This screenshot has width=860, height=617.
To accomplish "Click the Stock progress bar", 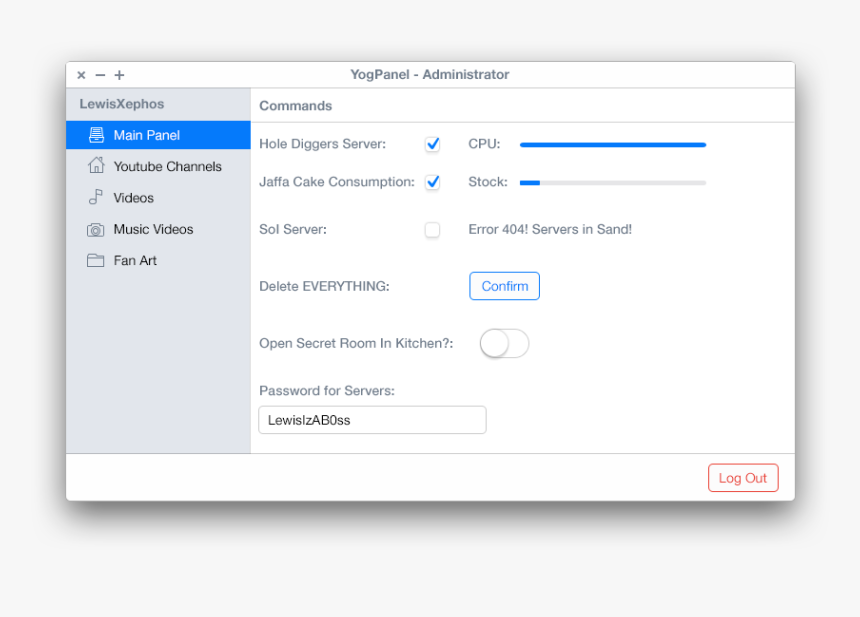I will (612, 182).
